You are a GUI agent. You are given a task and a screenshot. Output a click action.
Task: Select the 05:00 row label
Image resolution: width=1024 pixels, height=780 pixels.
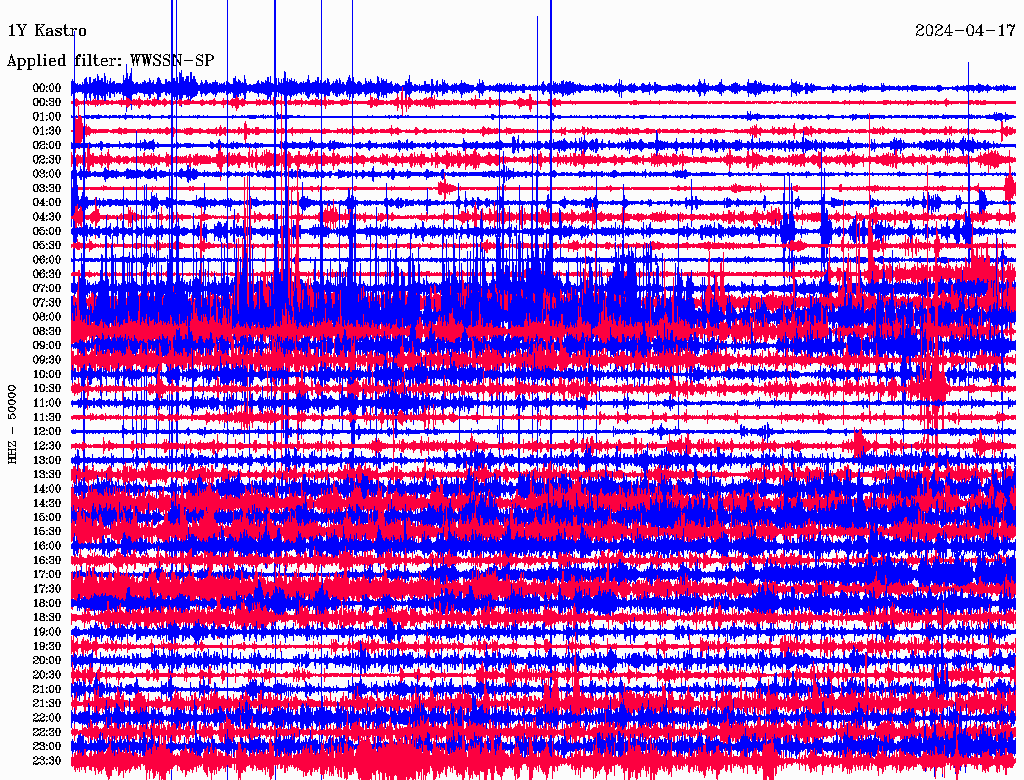coord(47,231)
